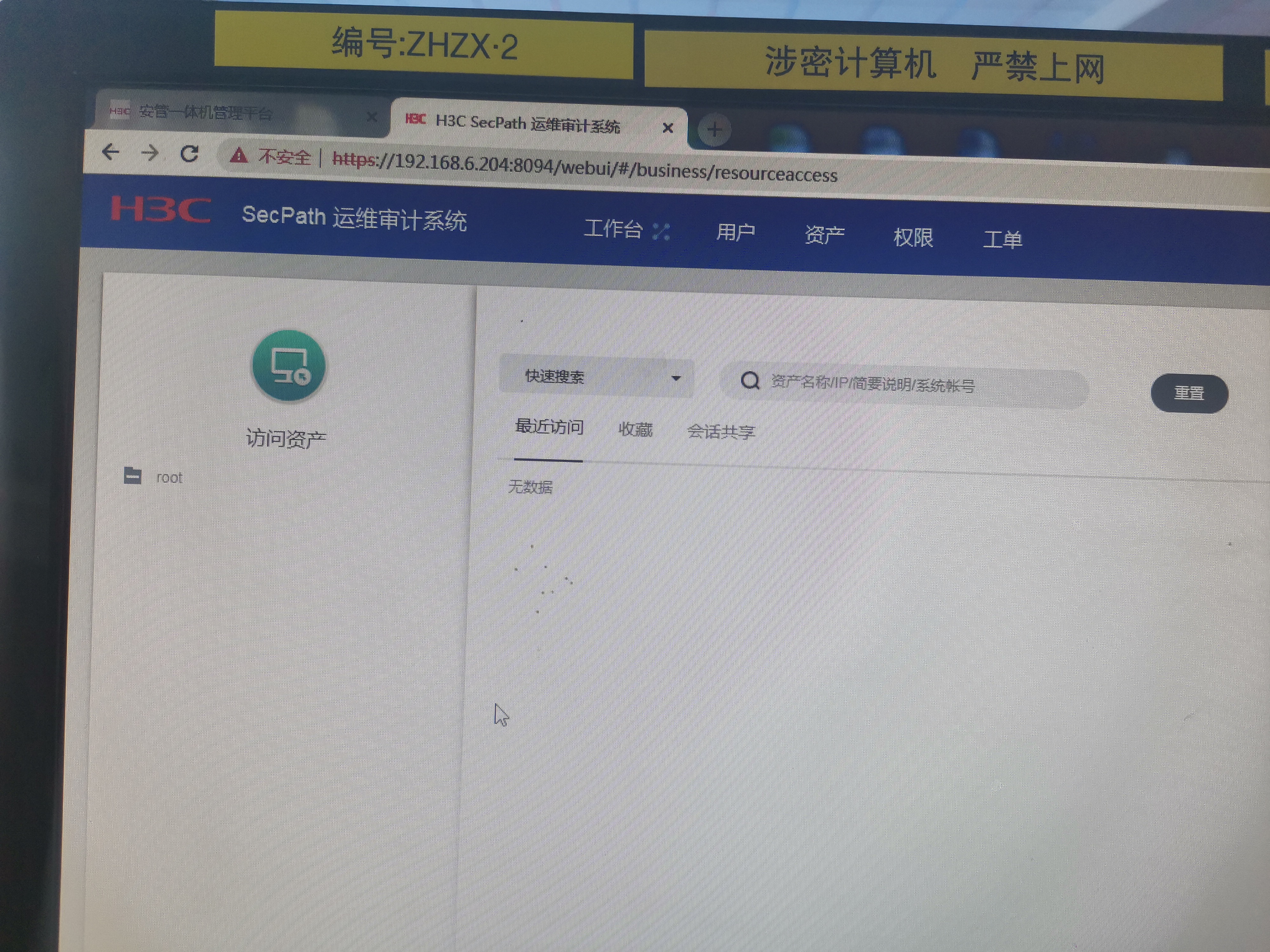Click the green 访问资产 monitor icon
The image size is (1270, 952).
(289, 366)
